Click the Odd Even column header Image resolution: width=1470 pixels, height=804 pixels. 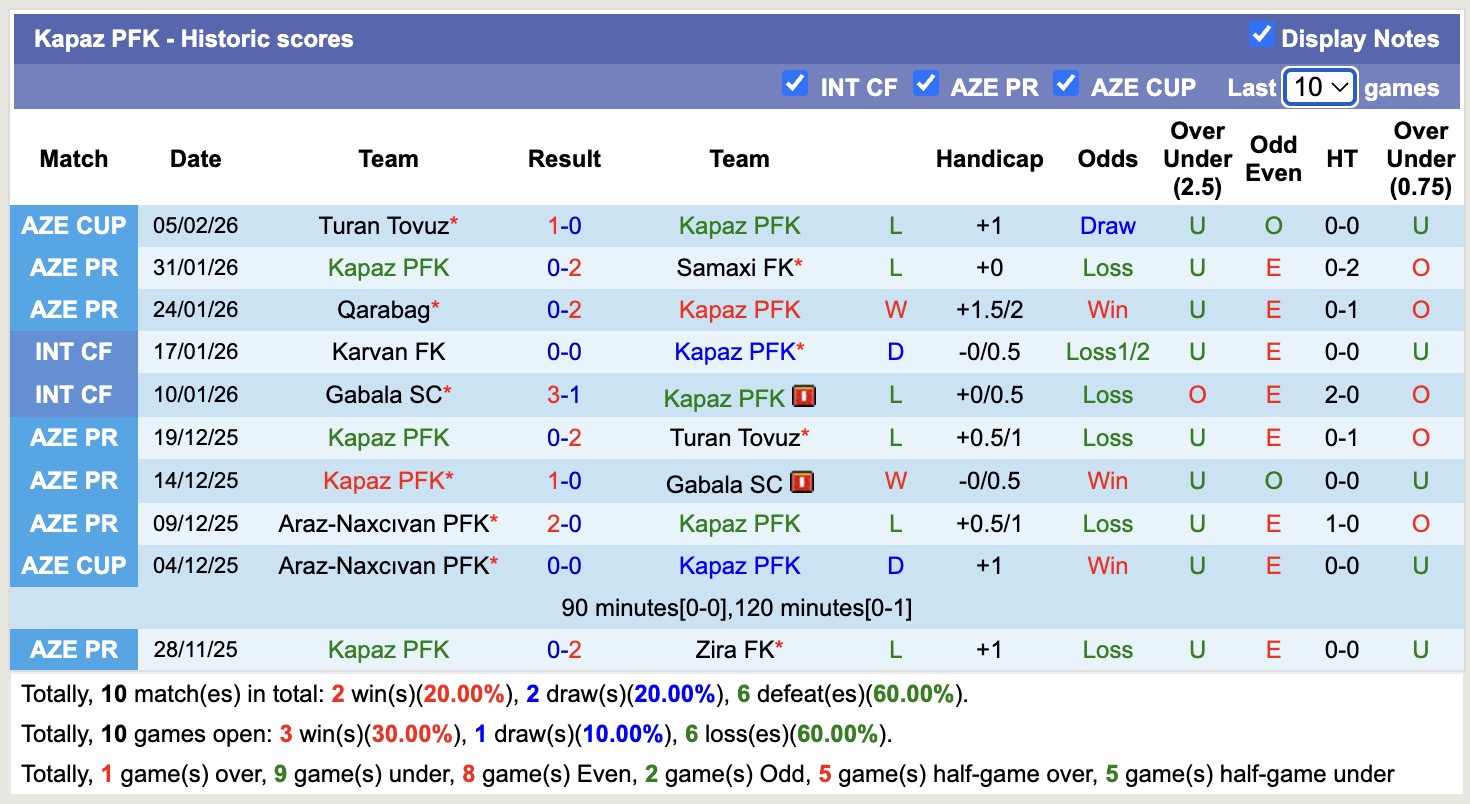(x=1273, y=159)
